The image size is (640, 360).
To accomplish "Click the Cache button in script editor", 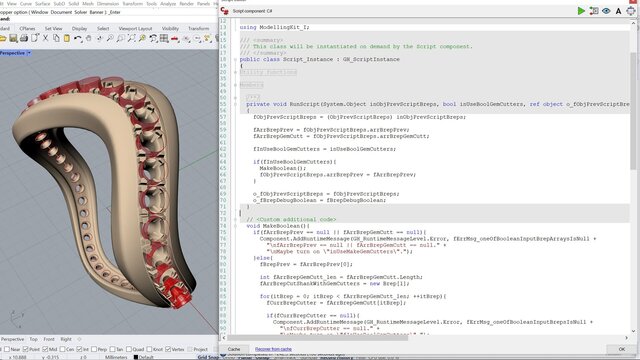I will (234, 349).
